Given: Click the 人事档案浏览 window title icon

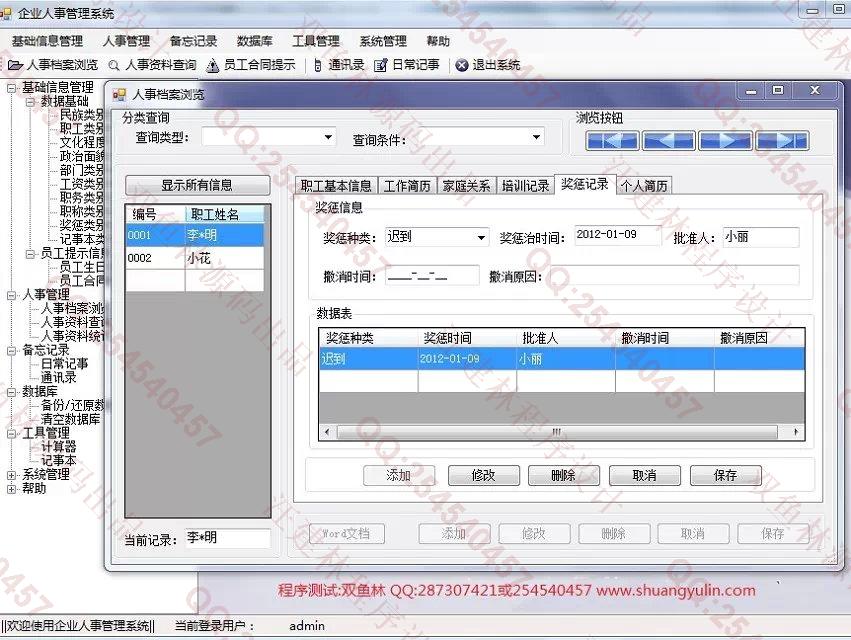Looking at the screenshot, I should [119, 94].
